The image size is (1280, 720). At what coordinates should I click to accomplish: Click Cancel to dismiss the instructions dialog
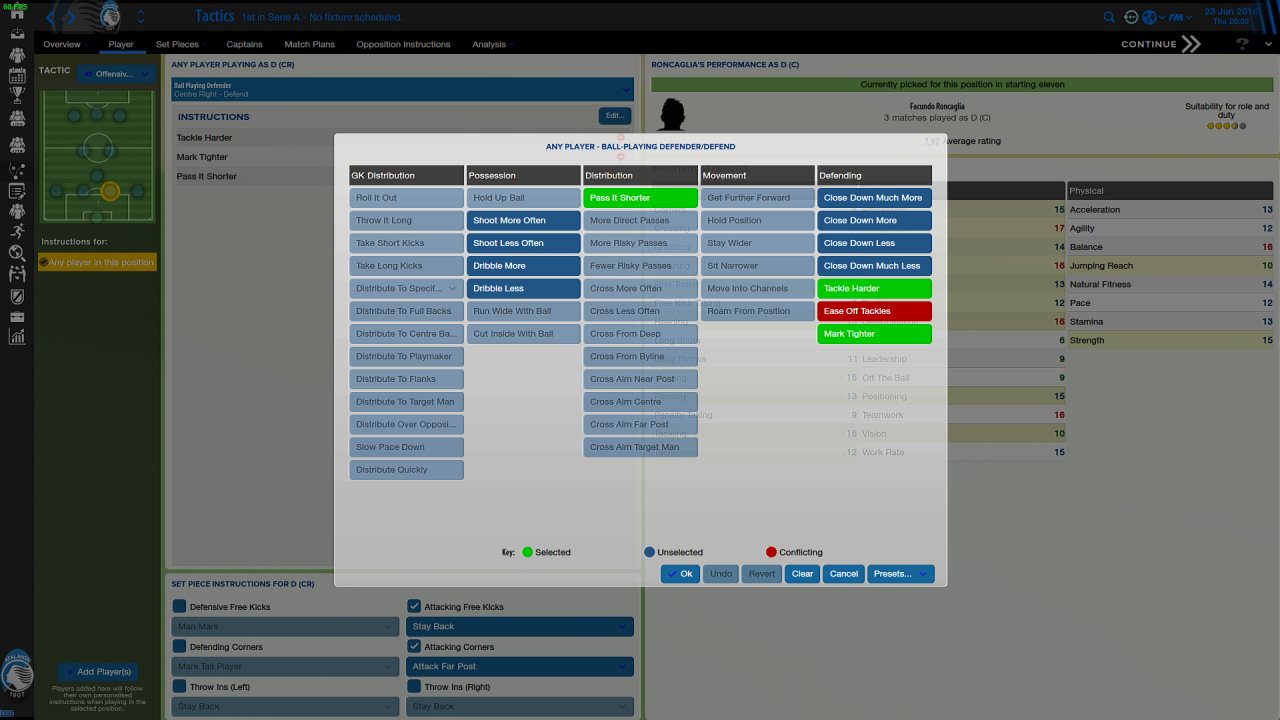tap(844, 574)
